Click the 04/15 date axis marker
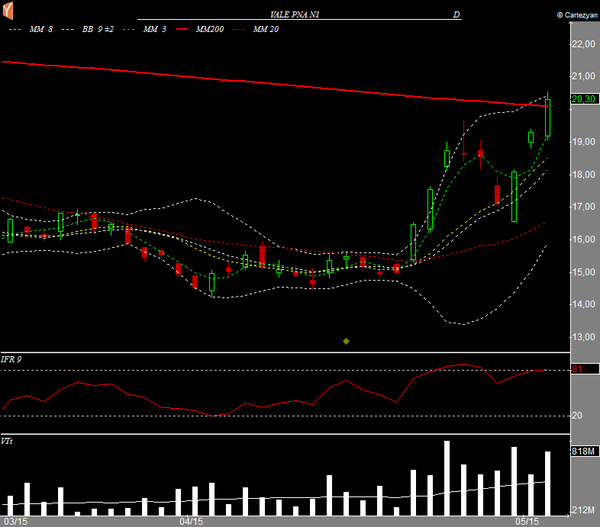 (x=192, y=521)
